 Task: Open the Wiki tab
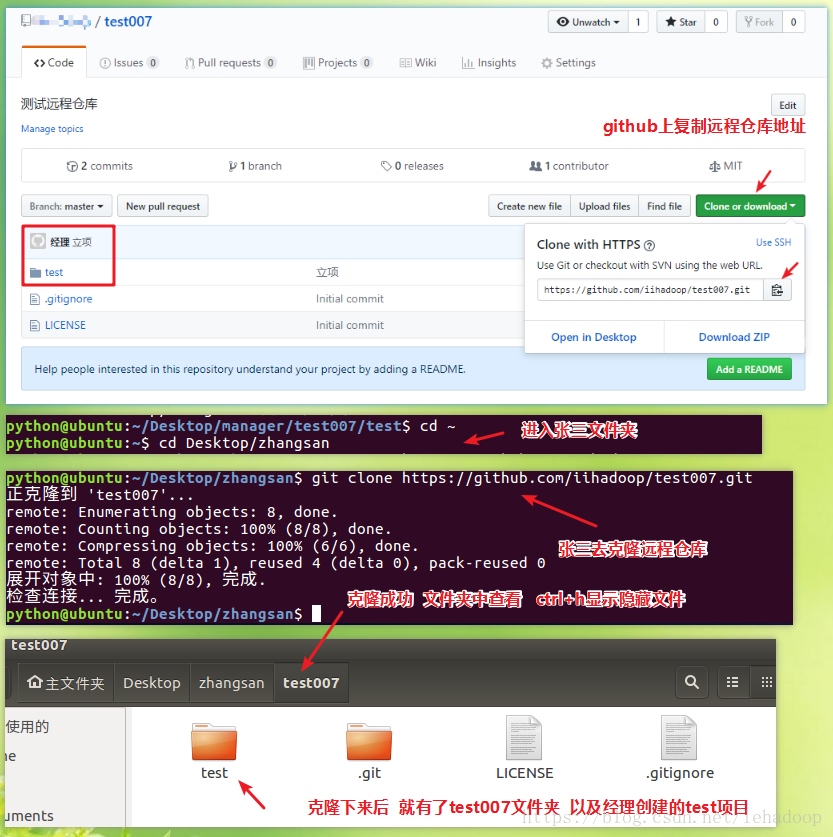point(418,62)
